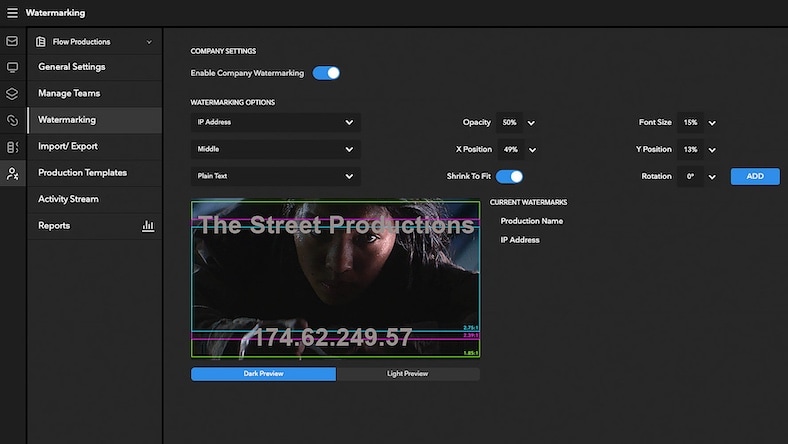Select the Production Name current watermark
Image resolution: width=788 pixels, height=444 pixels.
point(532,221)
